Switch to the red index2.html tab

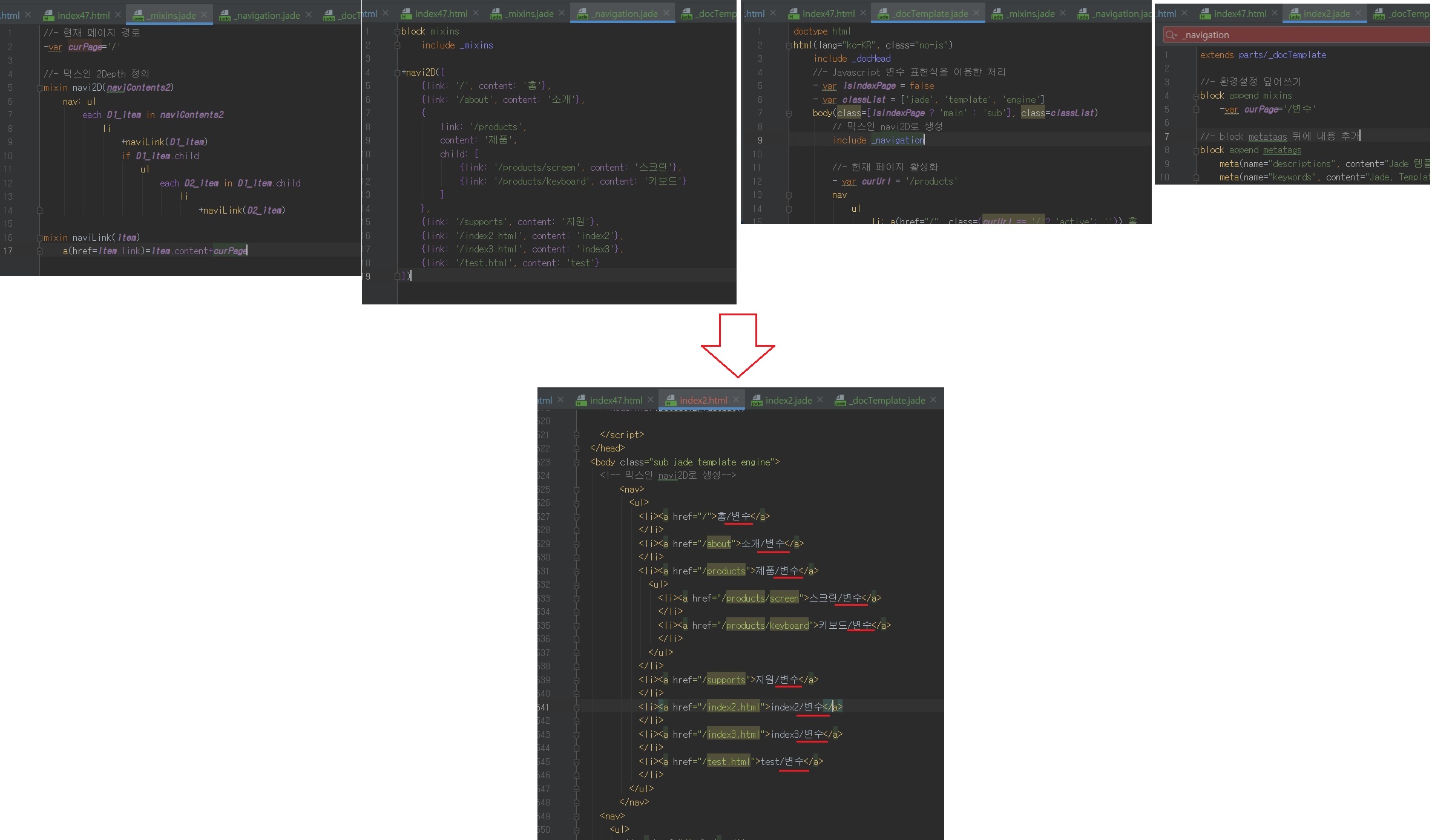[x=703, y=401]
